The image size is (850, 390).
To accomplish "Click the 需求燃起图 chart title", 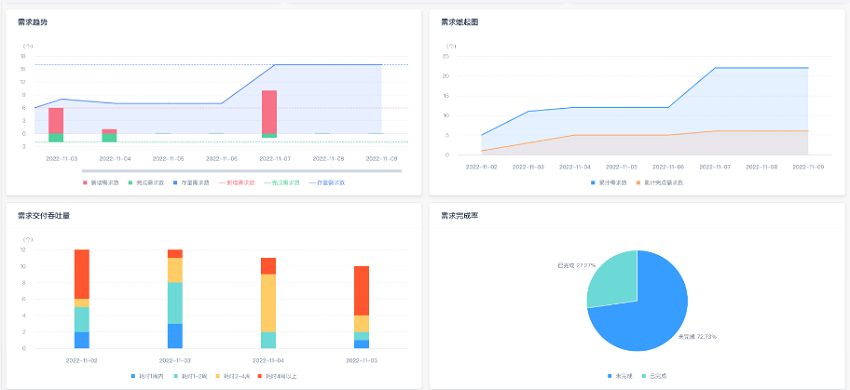I will (x=460, y=22).
